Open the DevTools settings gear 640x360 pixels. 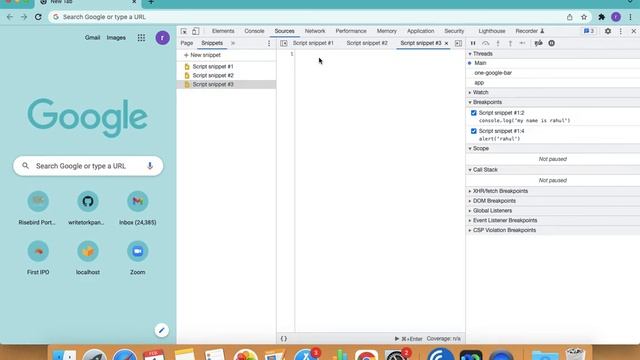[x=608, y=31]
